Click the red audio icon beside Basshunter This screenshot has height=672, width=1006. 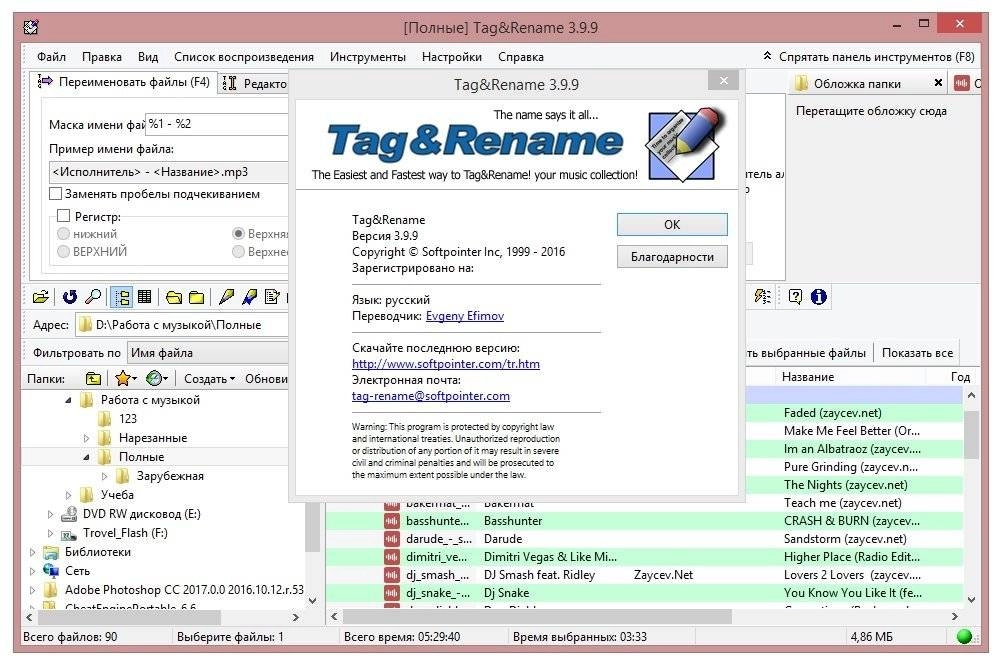[x=391, y=521]
